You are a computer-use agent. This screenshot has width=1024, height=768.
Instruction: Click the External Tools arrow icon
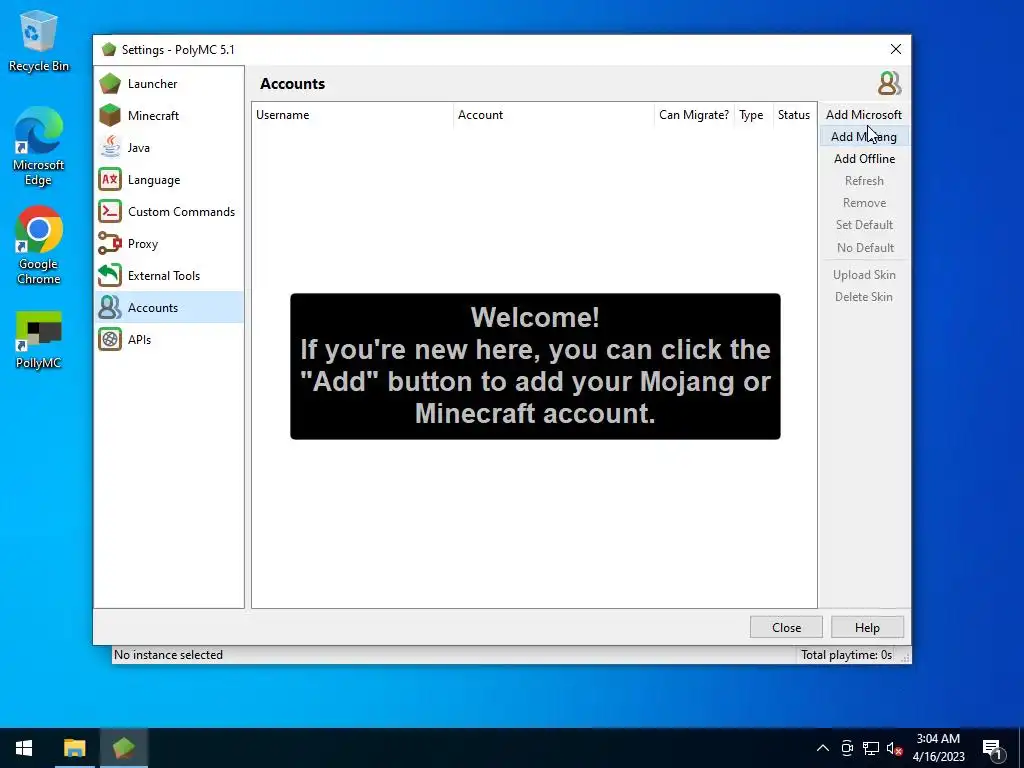pyautogui.click(x=110, y=276)
